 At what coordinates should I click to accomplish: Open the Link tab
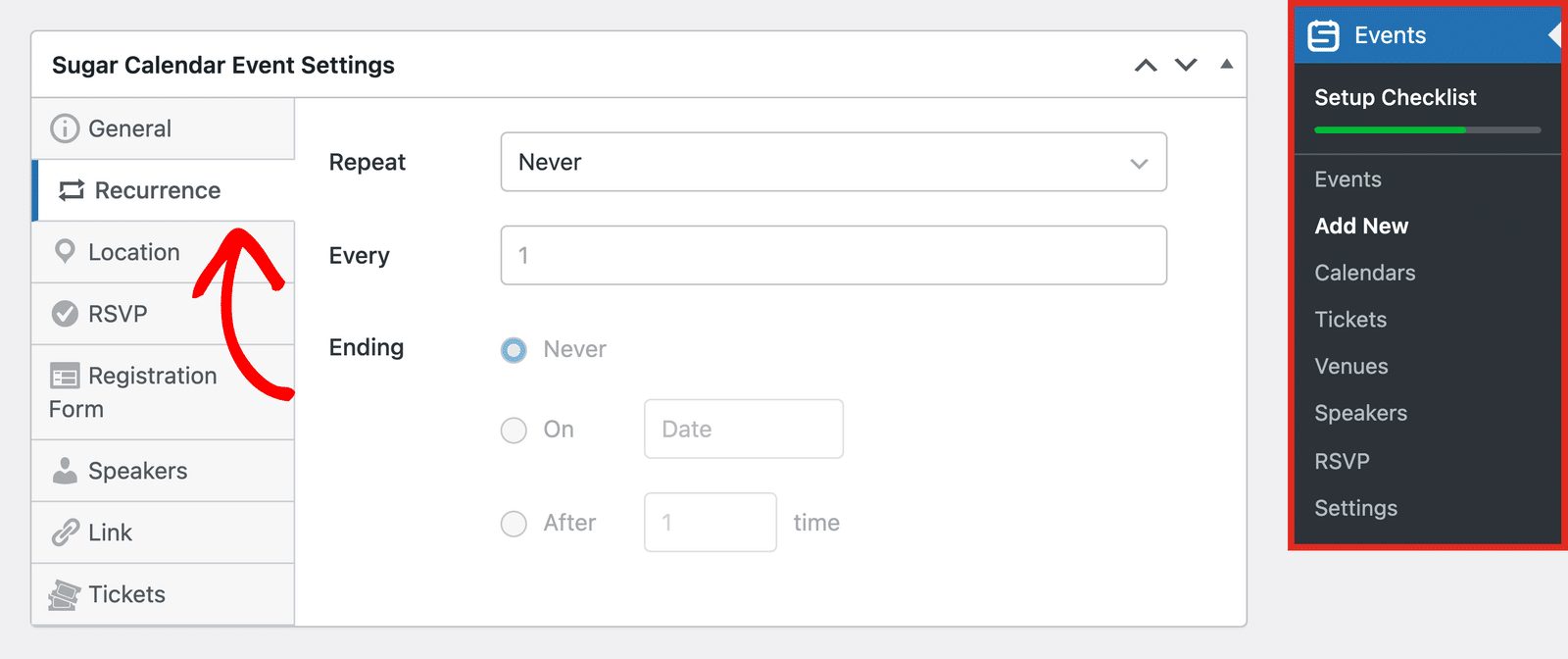[x=163, y=532]
